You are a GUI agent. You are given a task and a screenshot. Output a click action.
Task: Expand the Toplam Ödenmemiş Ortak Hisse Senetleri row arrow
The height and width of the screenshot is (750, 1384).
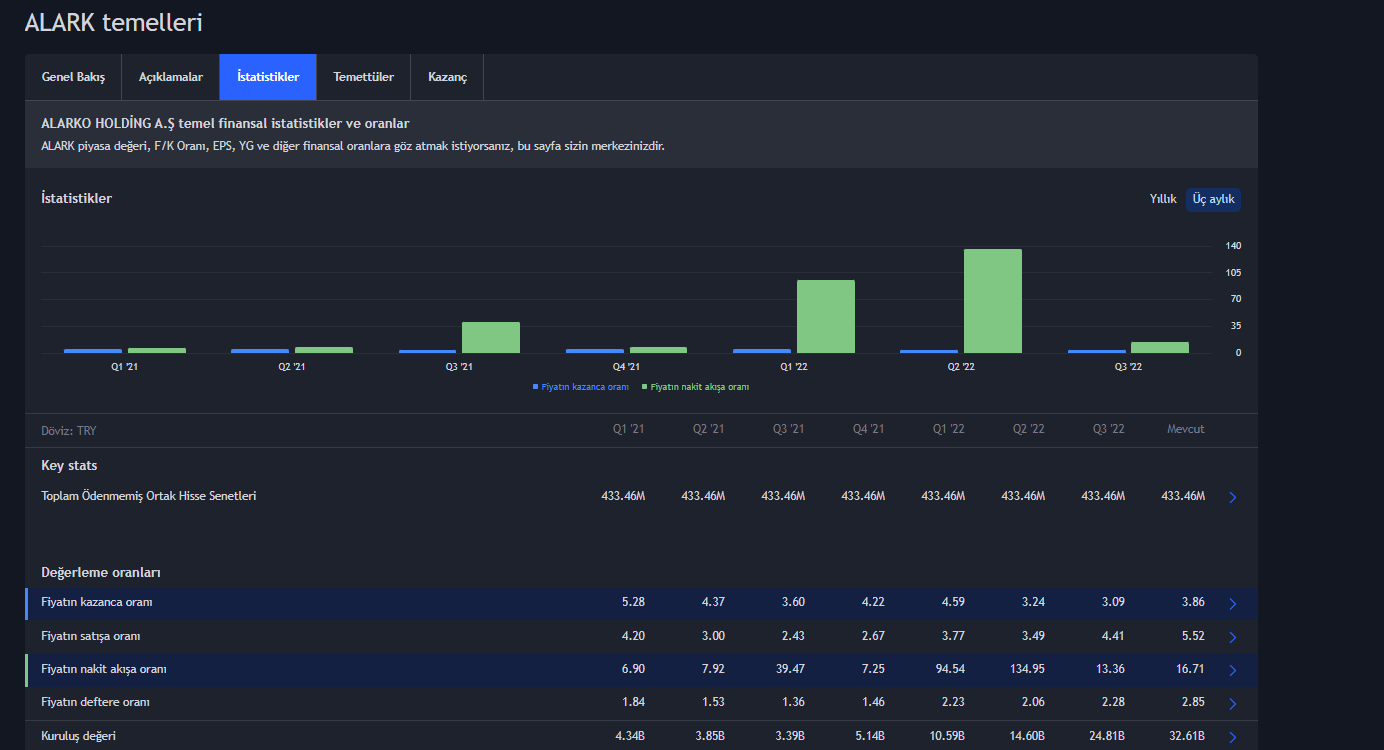1232,497
